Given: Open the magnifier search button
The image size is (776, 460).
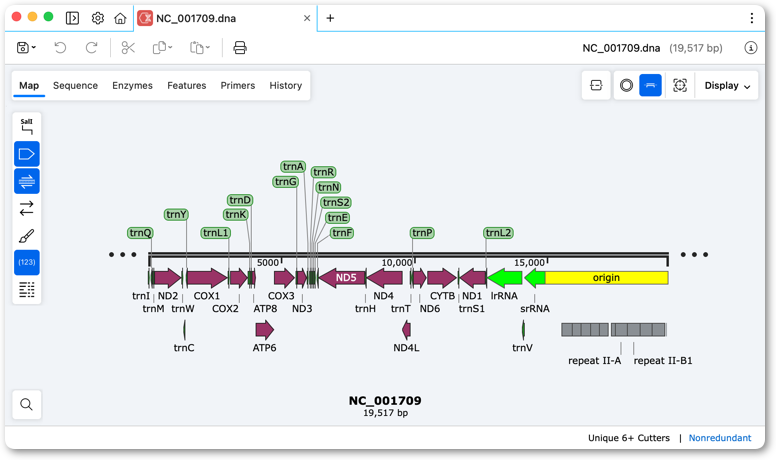Looking at the screenshot, I should point(27,405).
